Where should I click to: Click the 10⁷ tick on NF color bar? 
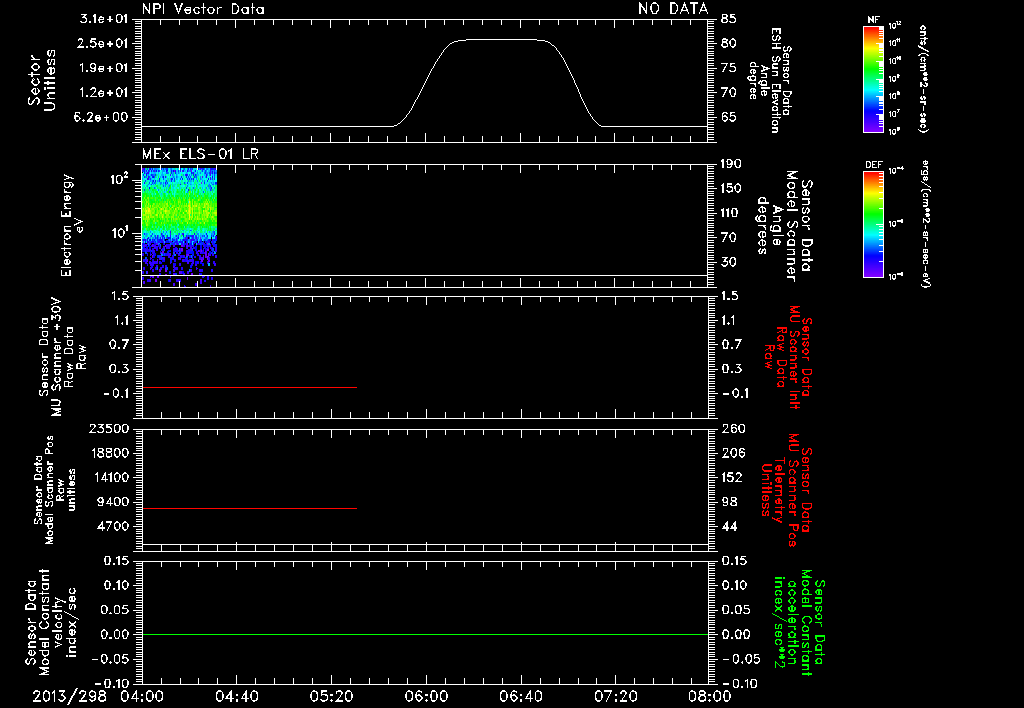[x=895, y=114]
